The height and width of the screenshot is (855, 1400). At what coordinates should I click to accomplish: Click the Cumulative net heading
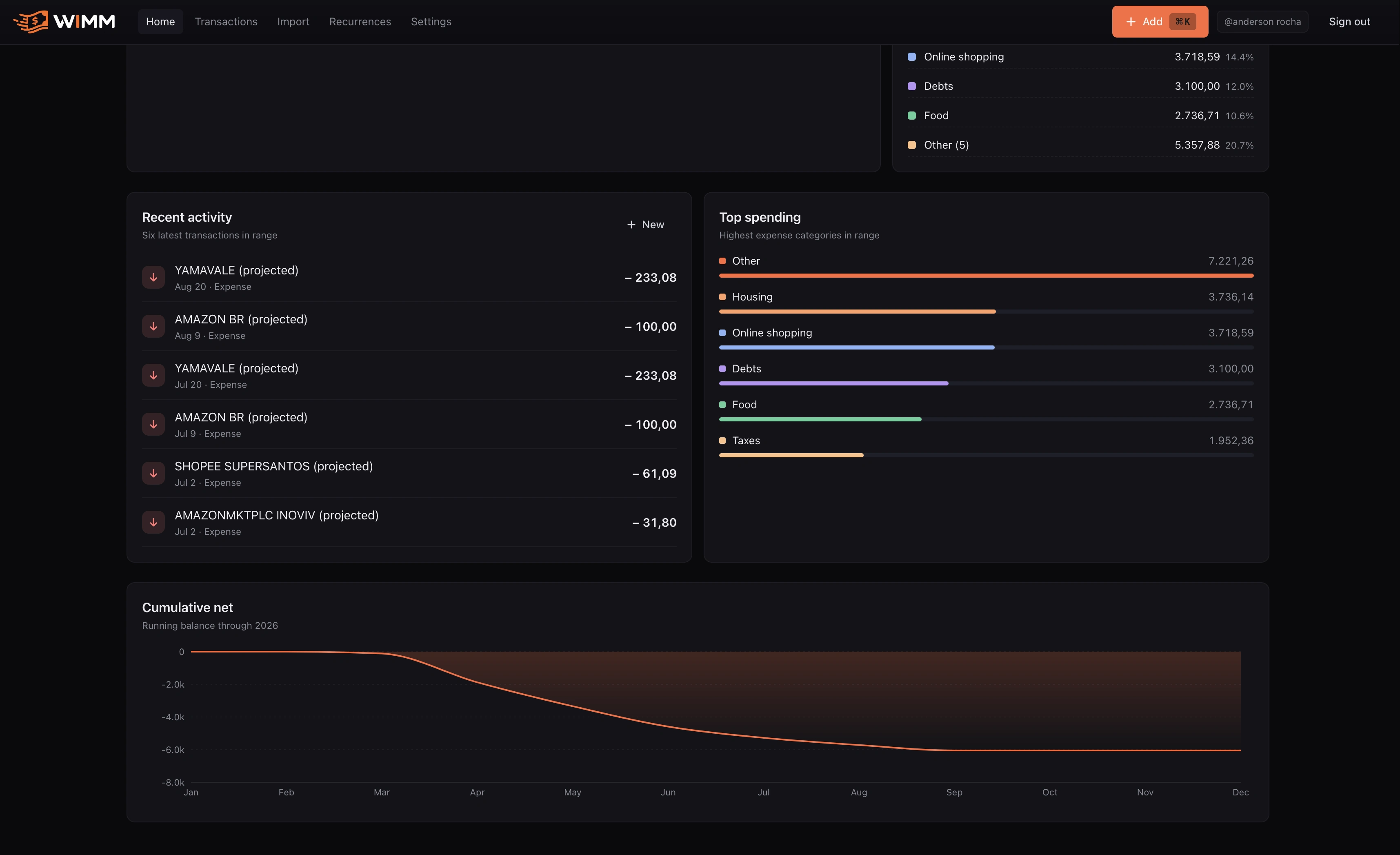point(187,608)
